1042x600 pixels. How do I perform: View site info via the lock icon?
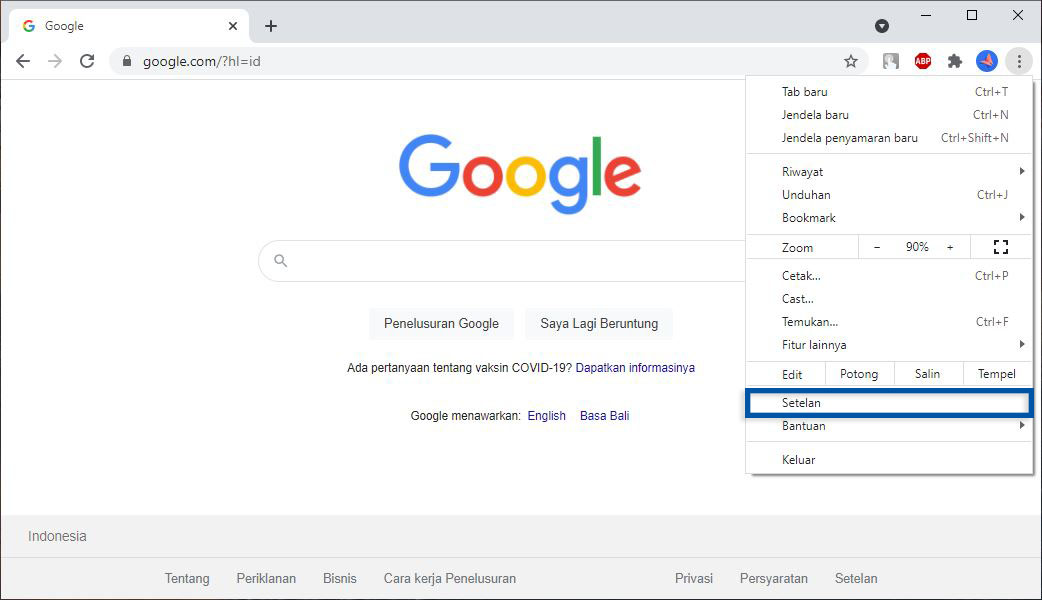pos(126,61)
